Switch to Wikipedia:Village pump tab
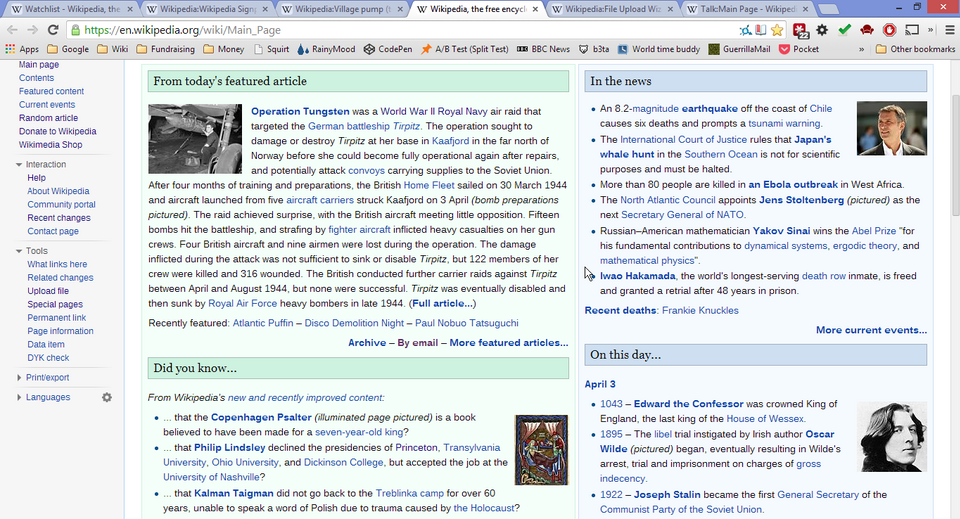The image size is (960, 519). 342,9
